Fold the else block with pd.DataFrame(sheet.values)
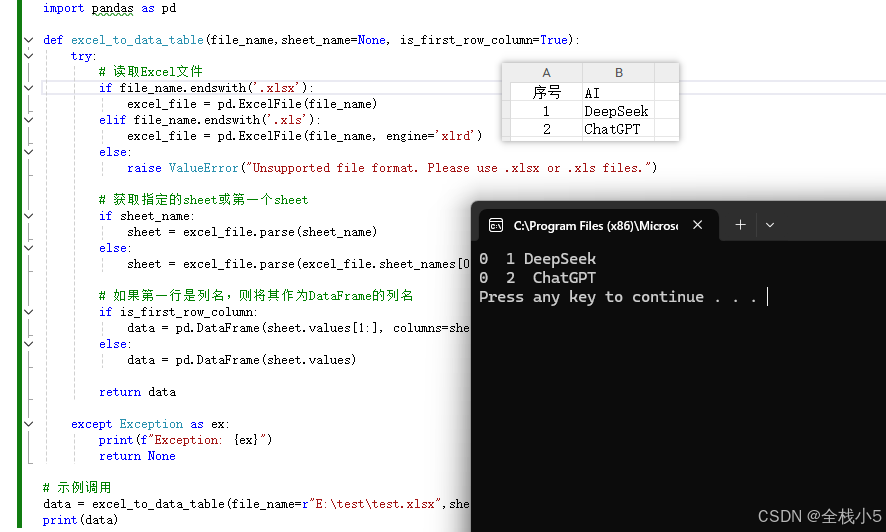 [28, 344]
